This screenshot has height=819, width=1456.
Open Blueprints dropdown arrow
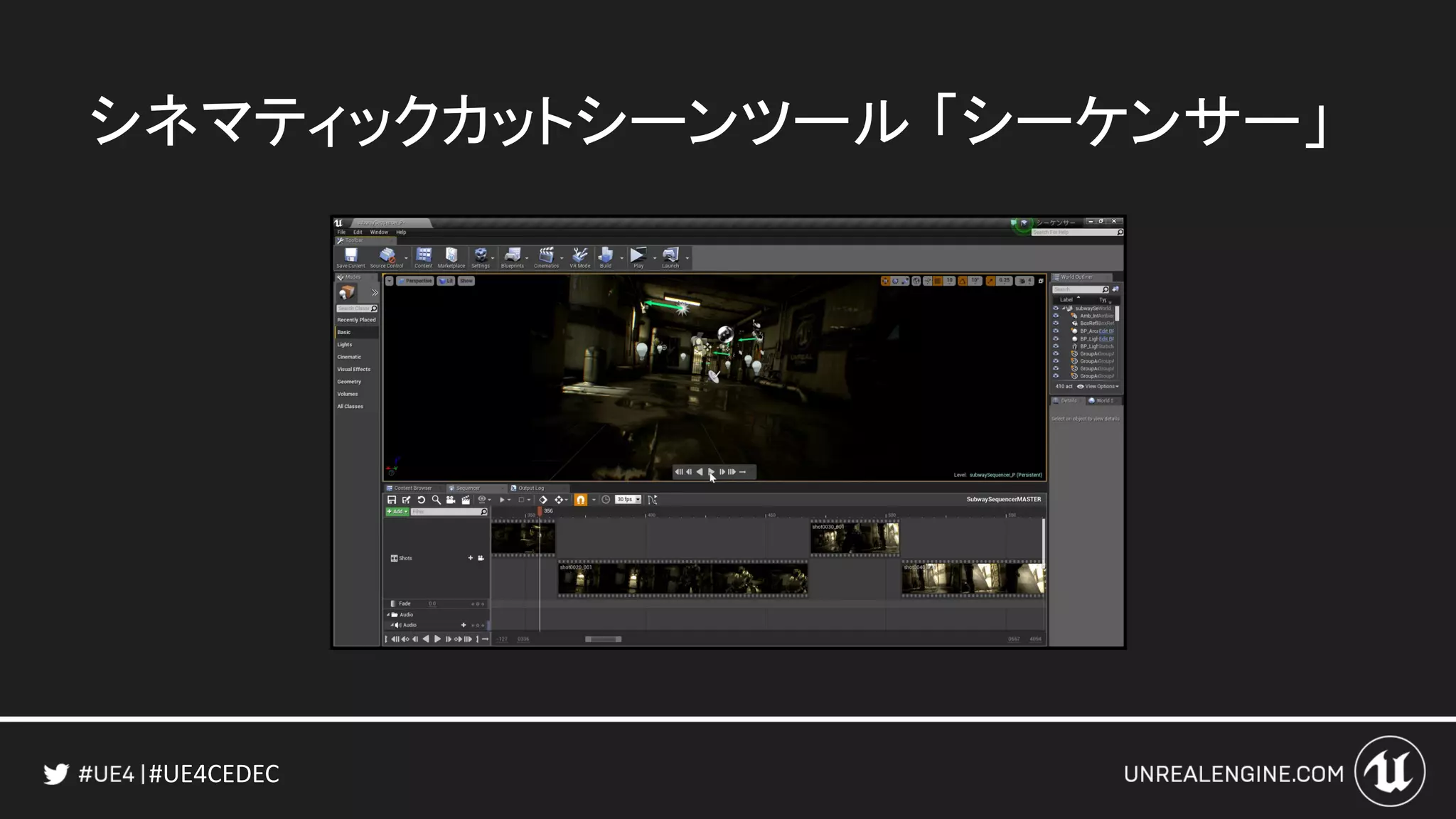(527, 258)
